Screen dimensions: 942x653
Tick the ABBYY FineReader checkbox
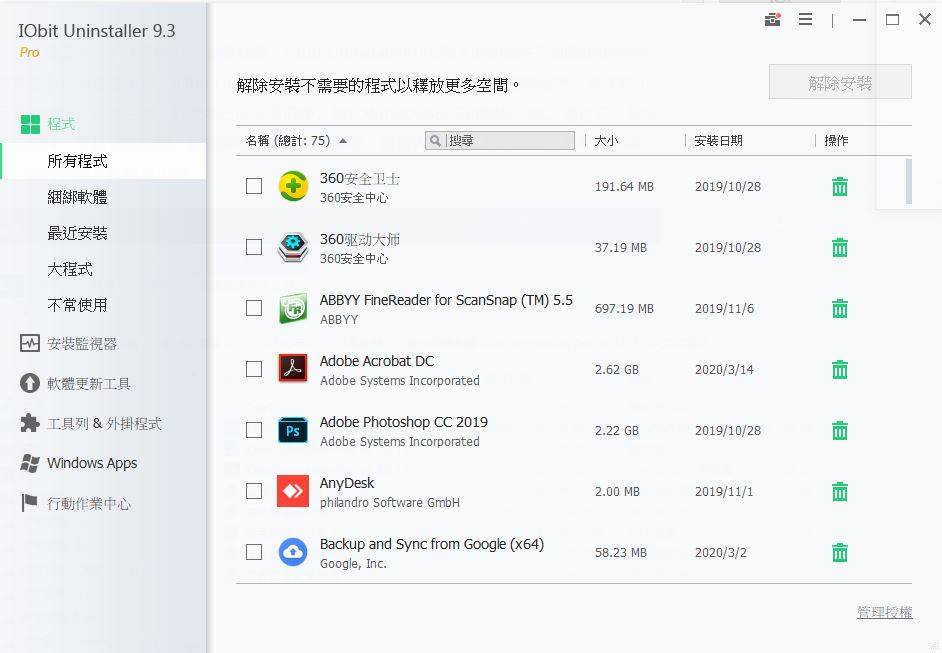tap(254, 308)
